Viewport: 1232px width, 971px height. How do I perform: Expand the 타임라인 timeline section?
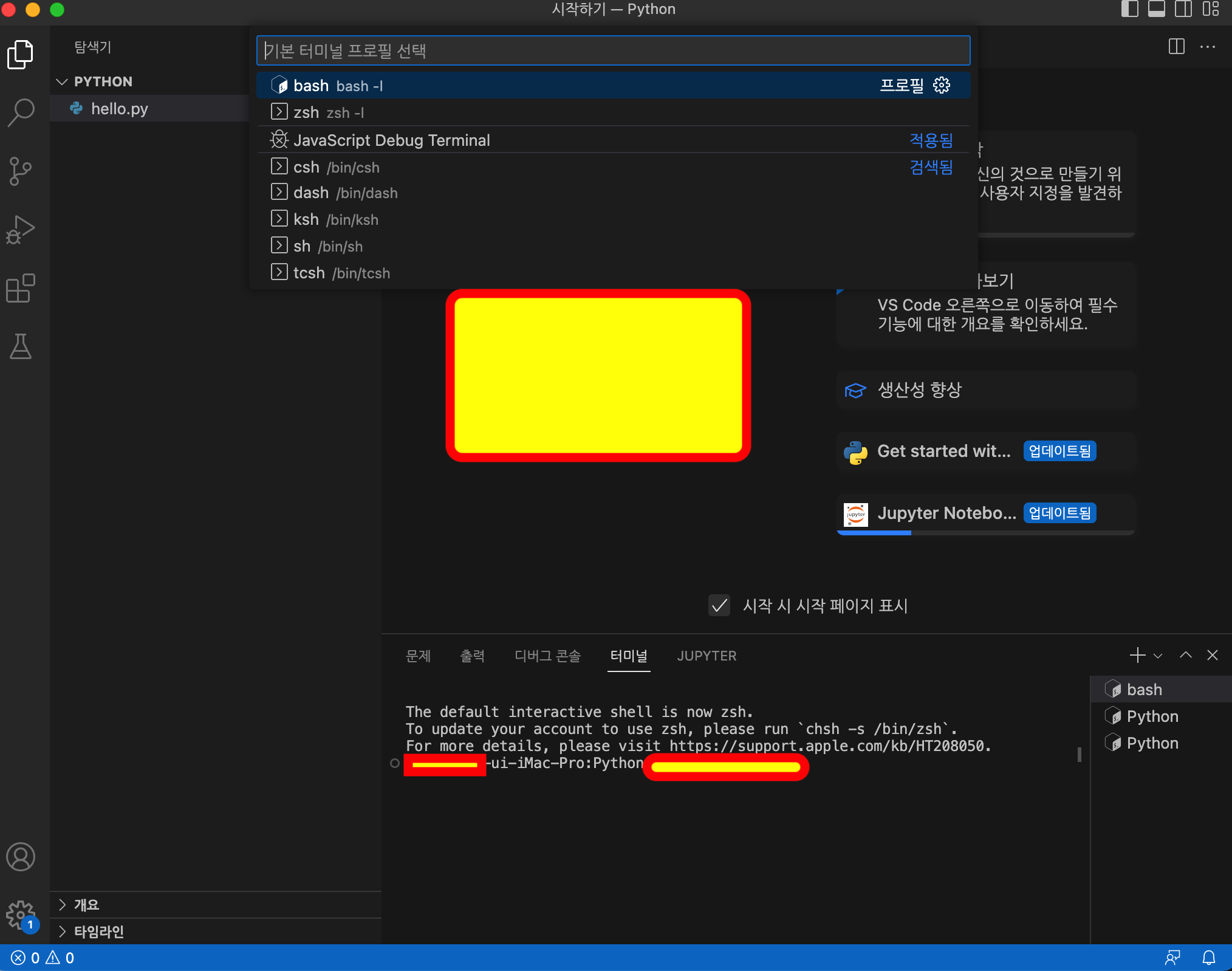tap(216, 932)
